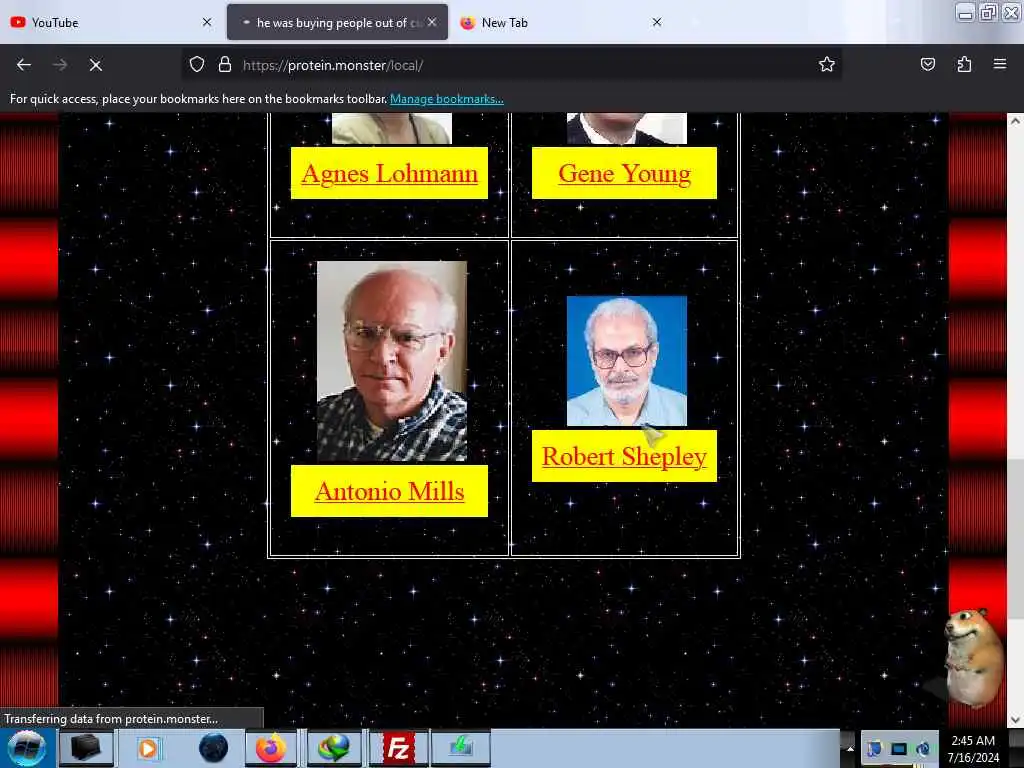Image resolution: width=1024 pixels, height=768 pixels.
Task: Open the dark globe taskbar app
Action: coord(214,748)
